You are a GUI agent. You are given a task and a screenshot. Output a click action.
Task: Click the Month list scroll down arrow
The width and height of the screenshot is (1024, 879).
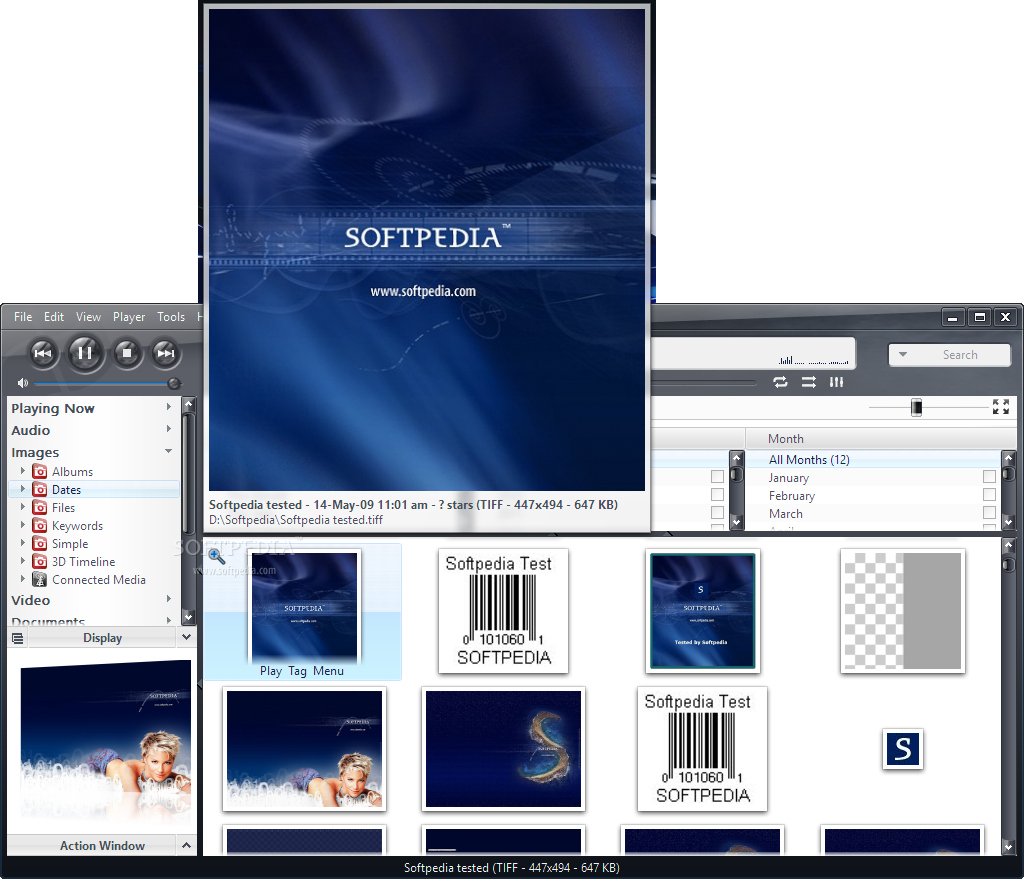(1008, 521)
